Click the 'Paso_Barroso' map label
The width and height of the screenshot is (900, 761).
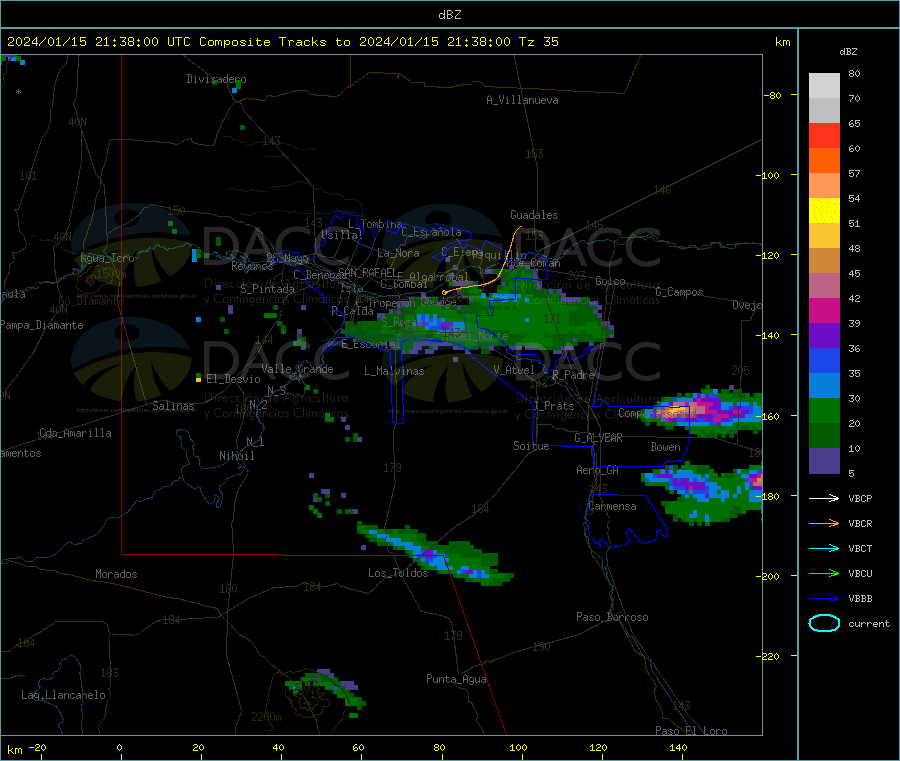[x=612, y=617]
